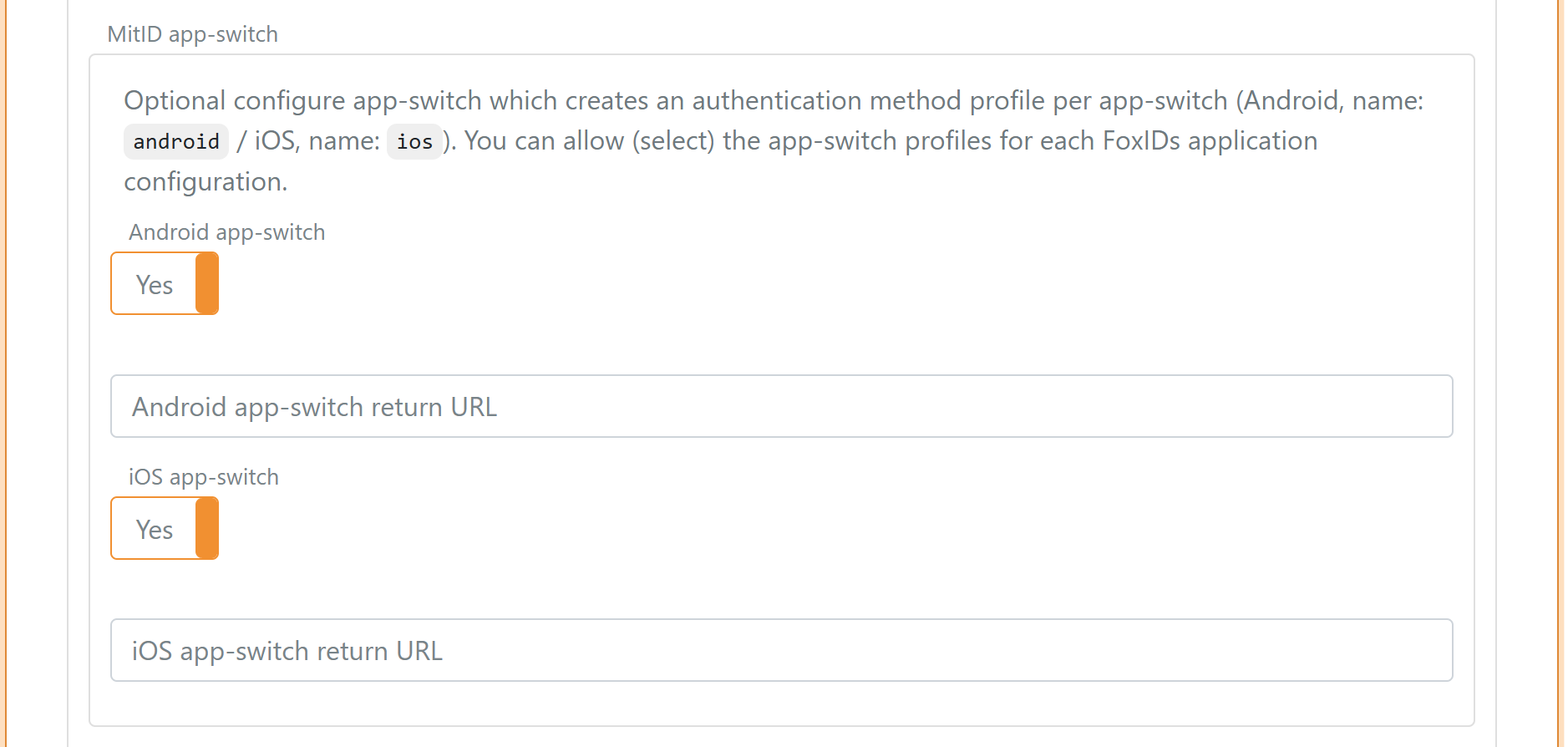Screen dimensions: 1568x747
Task: Disable the Android app-switch toggle
Action: 164,283
